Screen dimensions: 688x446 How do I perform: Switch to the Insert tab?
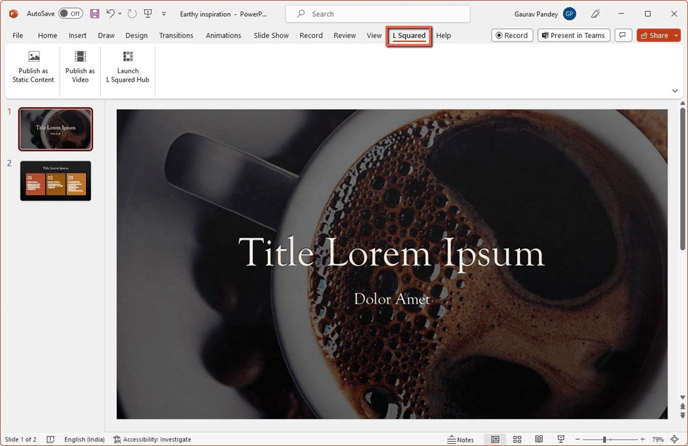click(x=77, y=36)
